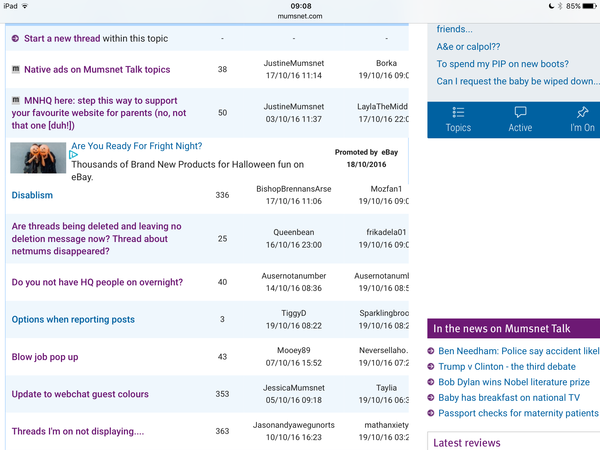
Task: Click MNHQ badge icon beside 'MNHQ here' thread
Action: [16, 100]
